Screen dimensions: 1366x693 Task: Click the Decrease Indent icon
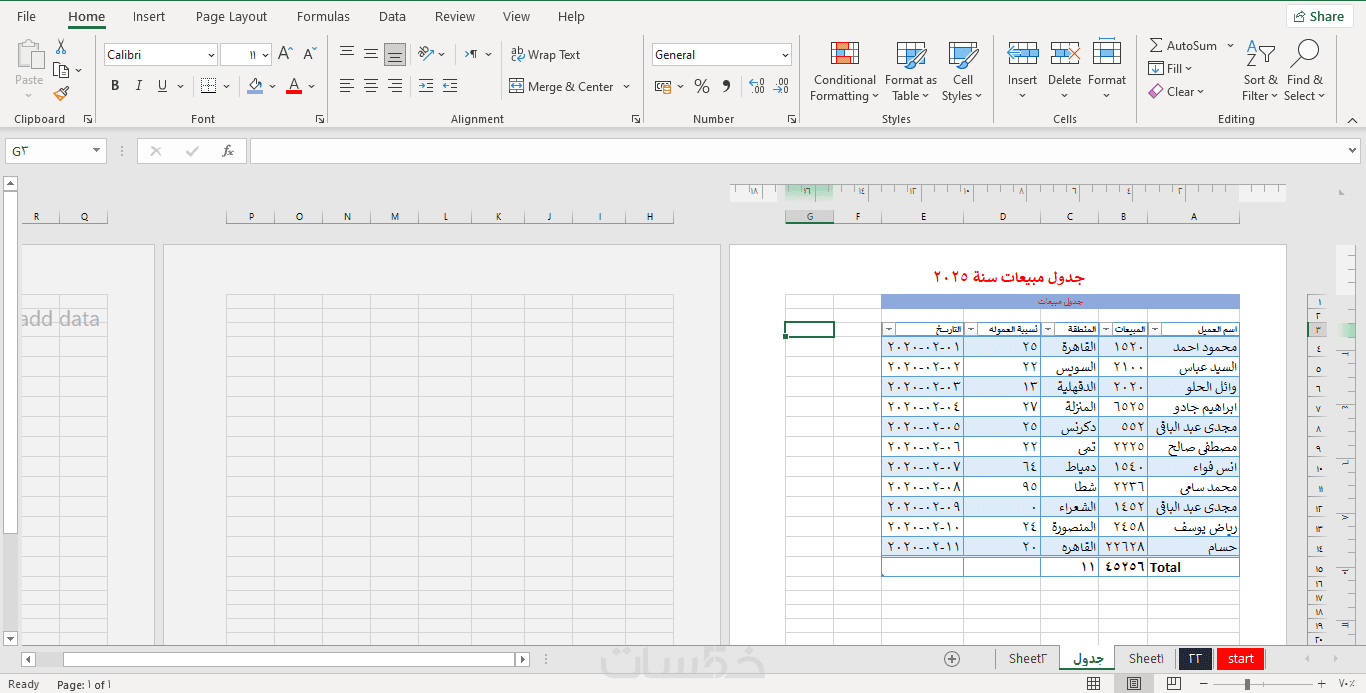(x=426, y=86)
